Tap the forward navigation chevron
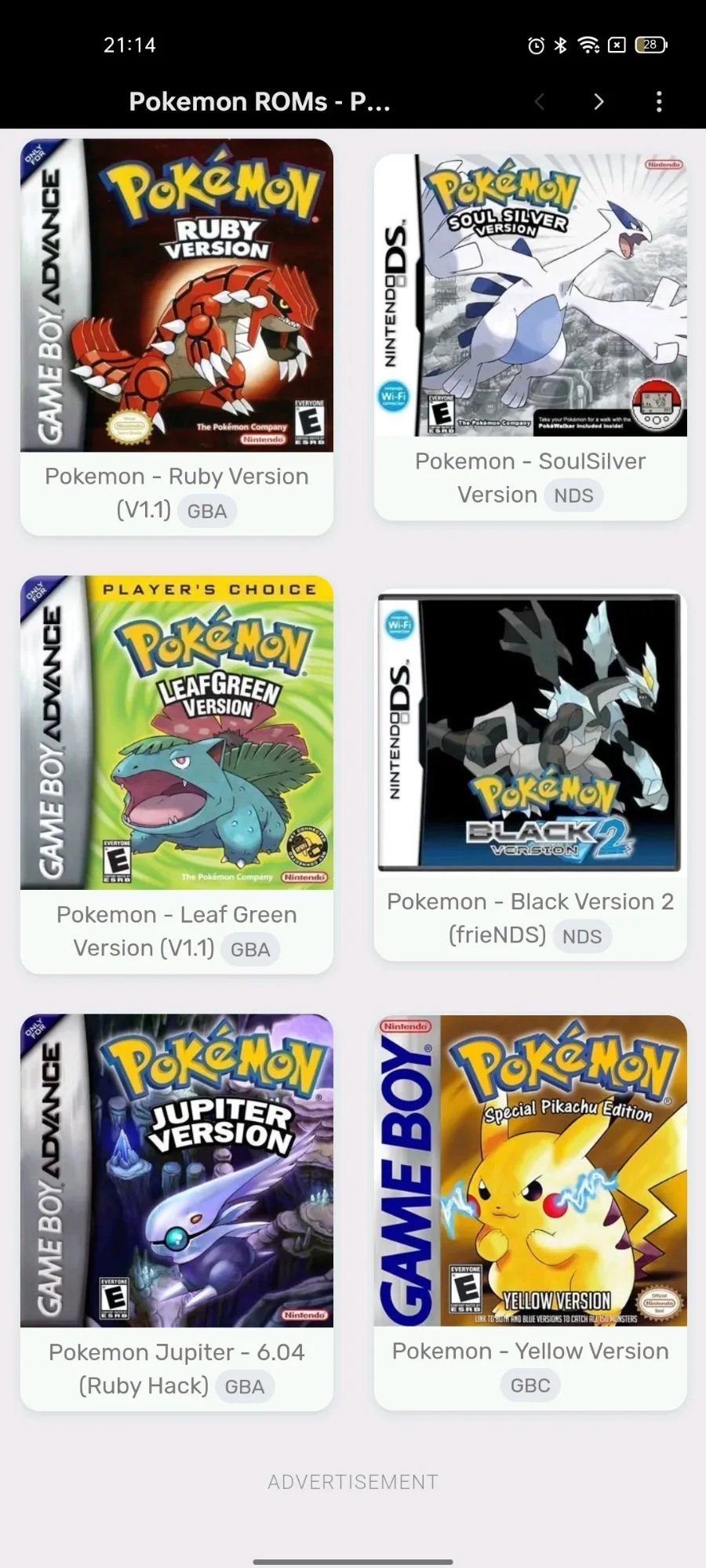This screenshot has height=1568, width=706. (599, 101)
